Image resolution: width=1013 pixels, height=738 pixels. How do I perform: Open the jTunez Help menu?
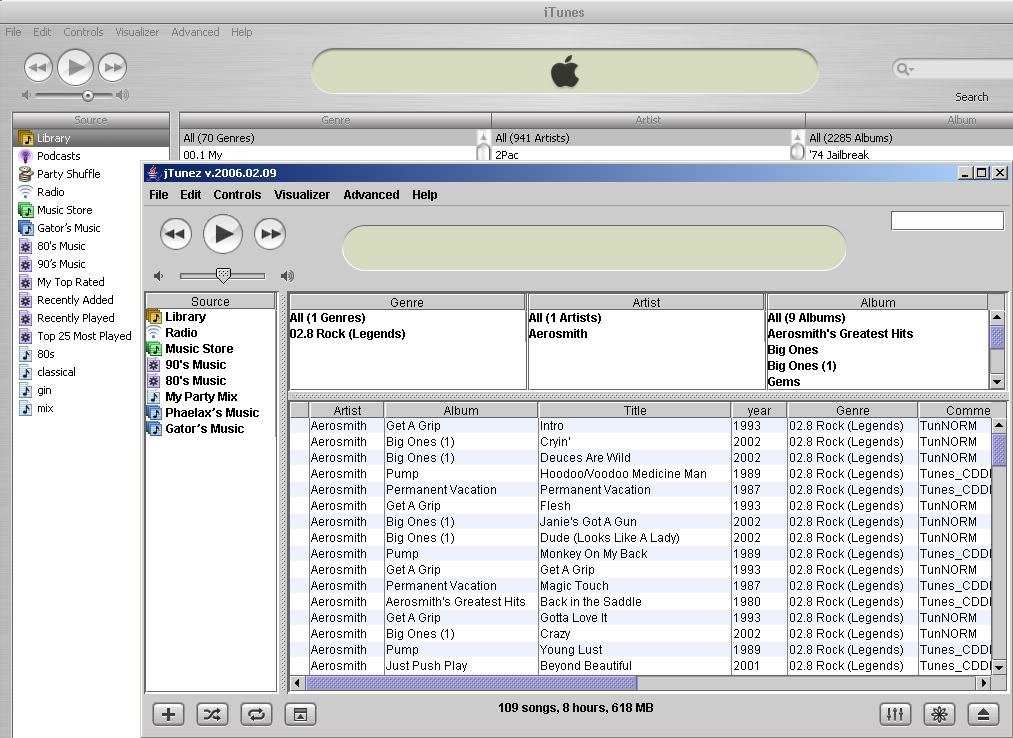pos(424,195)
